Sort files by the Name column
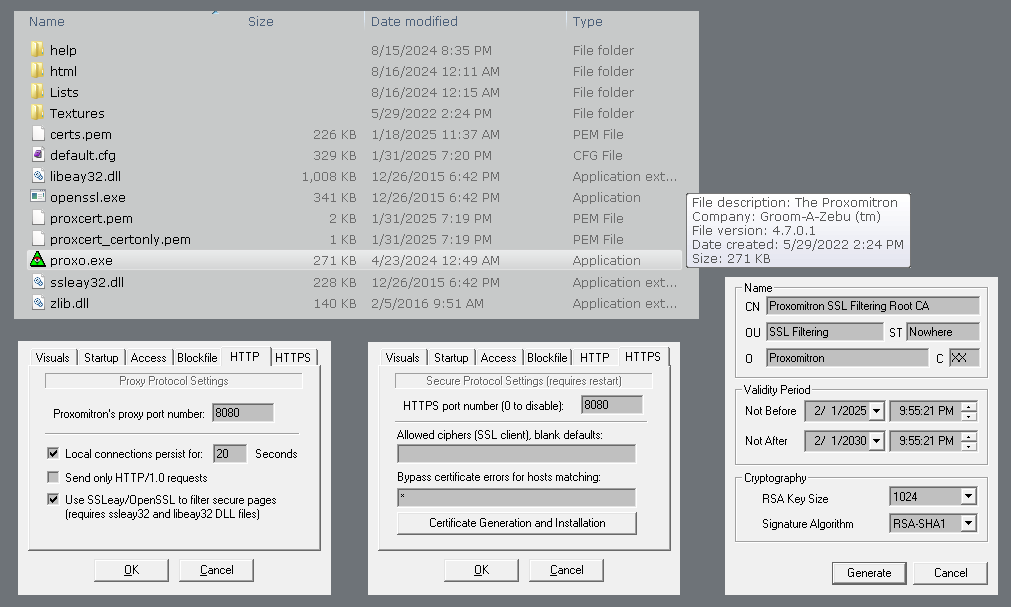The height and width of the screenshot is (607, 1011). pos(46,21)
